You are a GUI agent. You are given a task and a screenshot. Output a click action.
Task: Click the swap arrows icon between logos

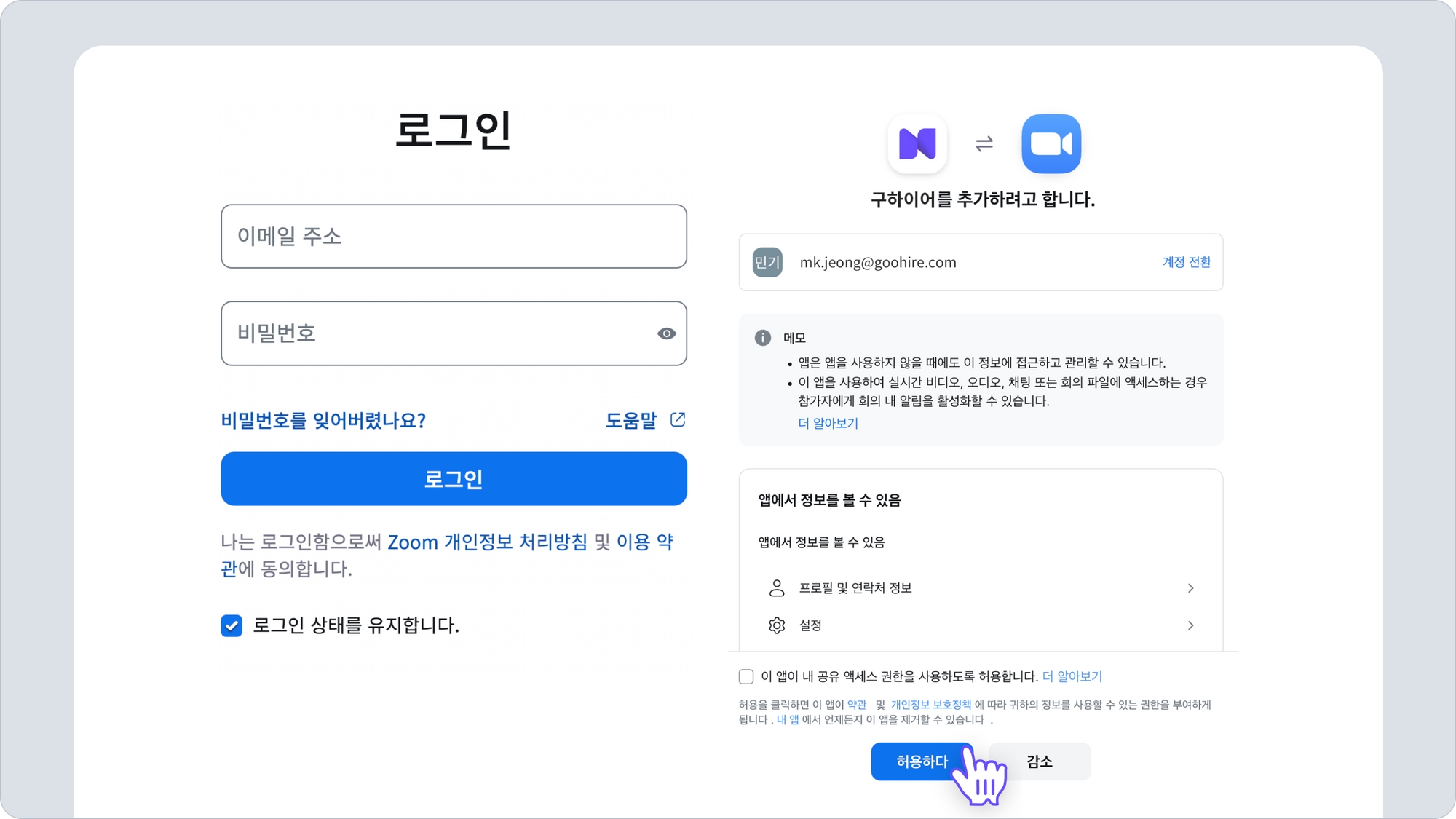pos(984,144)
